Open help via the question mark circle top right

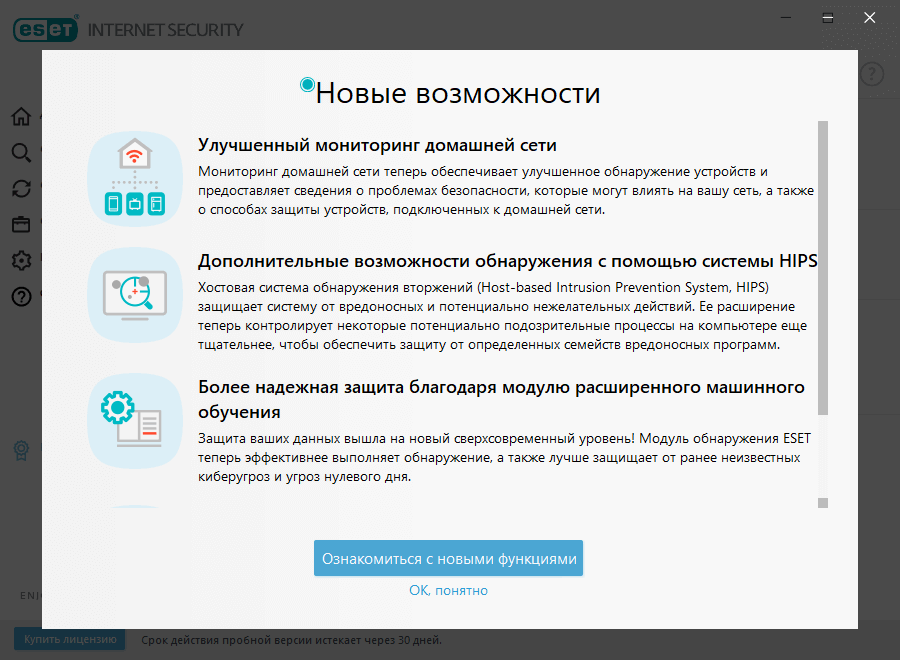pos(870,73)
